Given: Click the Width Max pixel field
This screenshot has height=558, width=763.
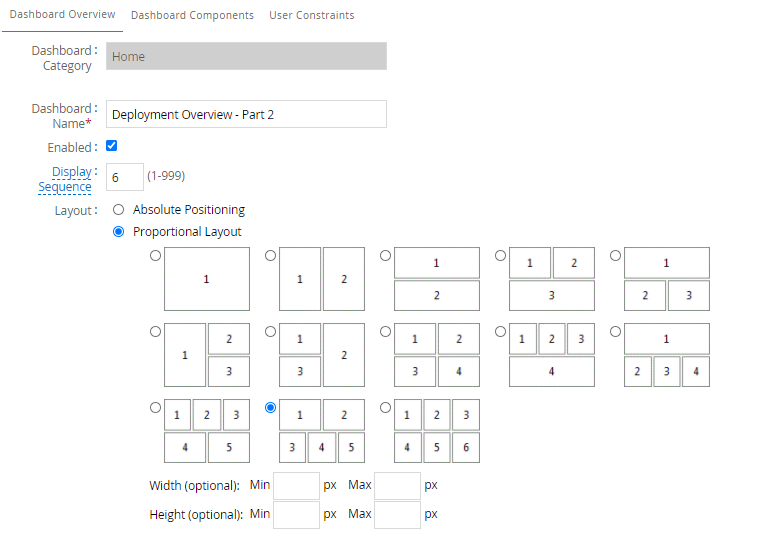Looking at the screenshot, I should tap(397, 485).
